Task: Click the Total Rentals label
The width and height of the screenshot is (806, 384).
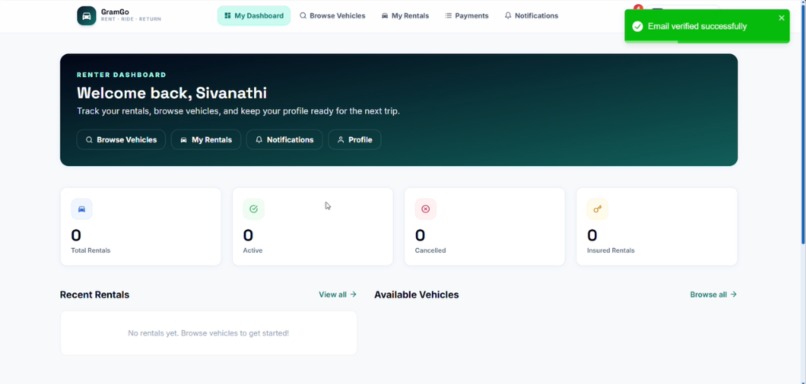Action: (x=90, y=250)
